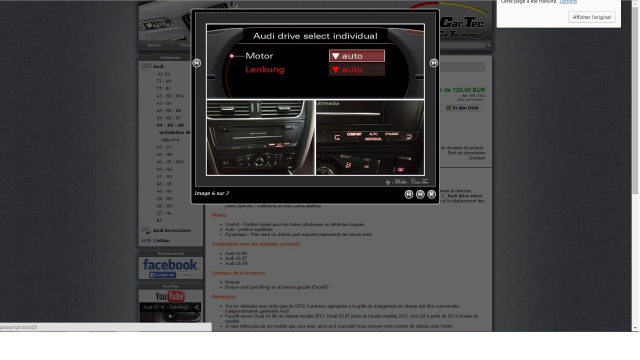Click the bottom bar next image button
The image size is (640, 360).
coord(420,195)
